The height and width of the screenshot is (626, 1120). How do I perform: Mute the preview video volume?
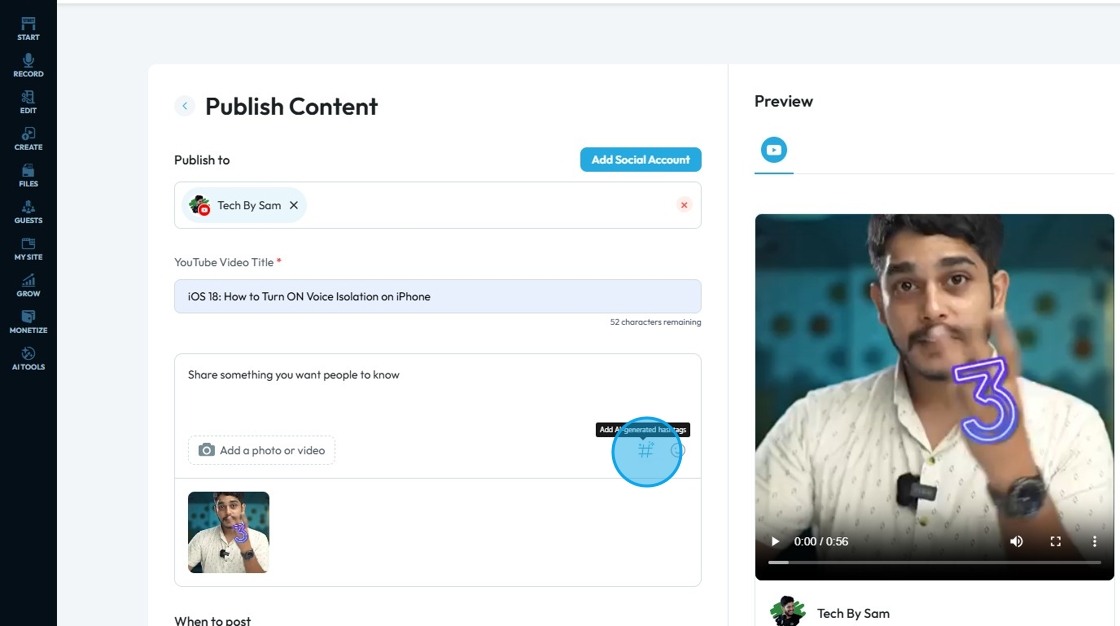coord(1016,542)
